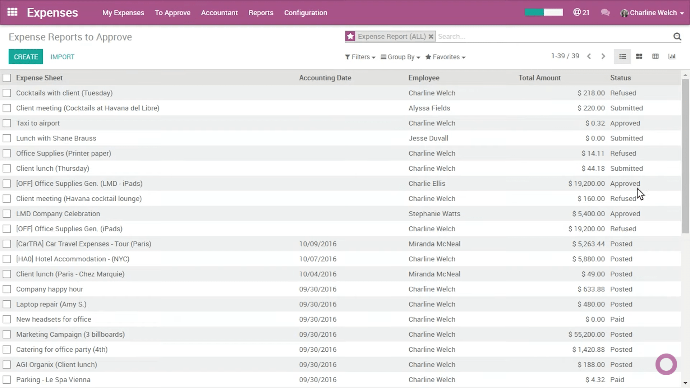Open the Accountant menu
This screenshot has height=388, width=690.
pyautogui.click(x=219, y=13)
